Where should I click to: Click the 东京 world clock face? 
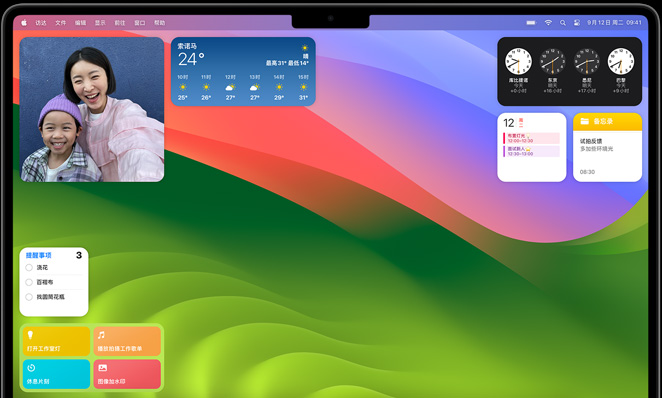click(x=552, y=62)
